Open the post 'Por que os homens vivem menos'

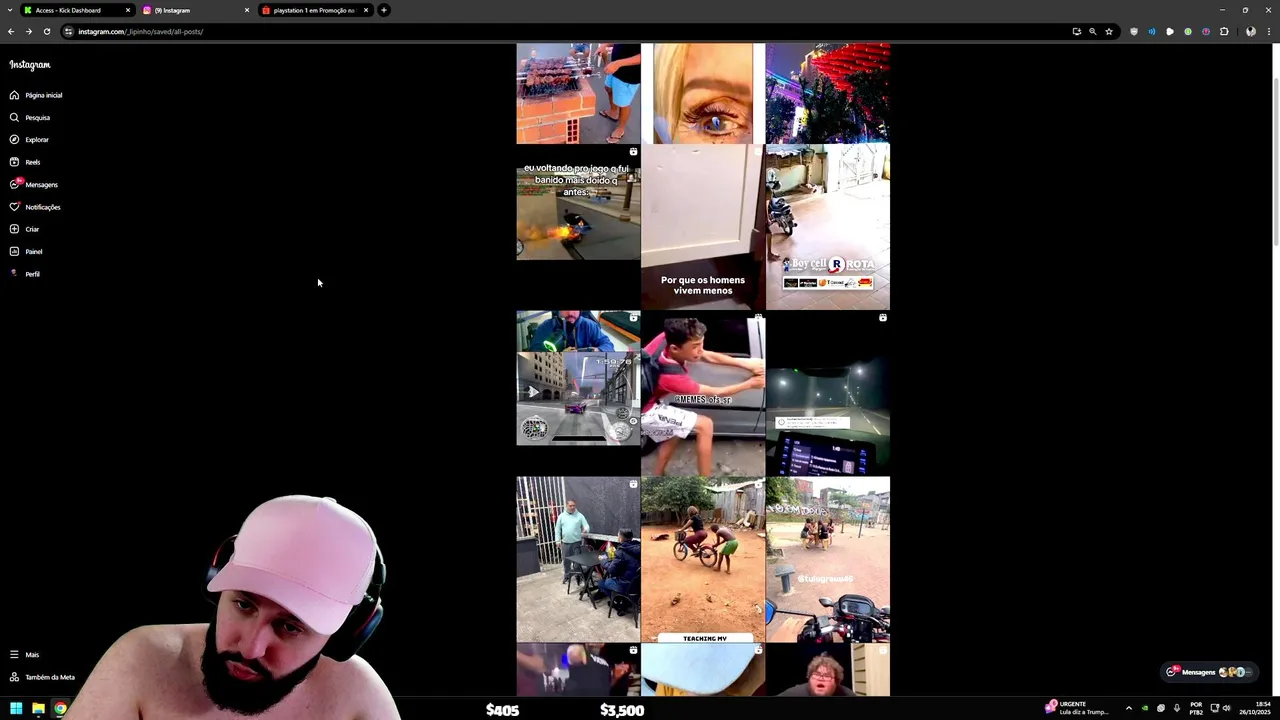(x=702, y=227)
